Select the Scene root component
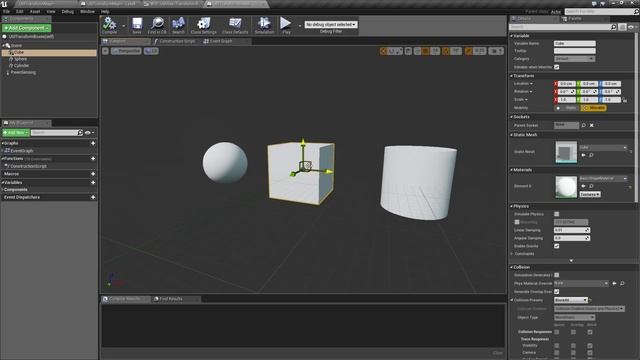The image size is (640, 360). (16, 46)
